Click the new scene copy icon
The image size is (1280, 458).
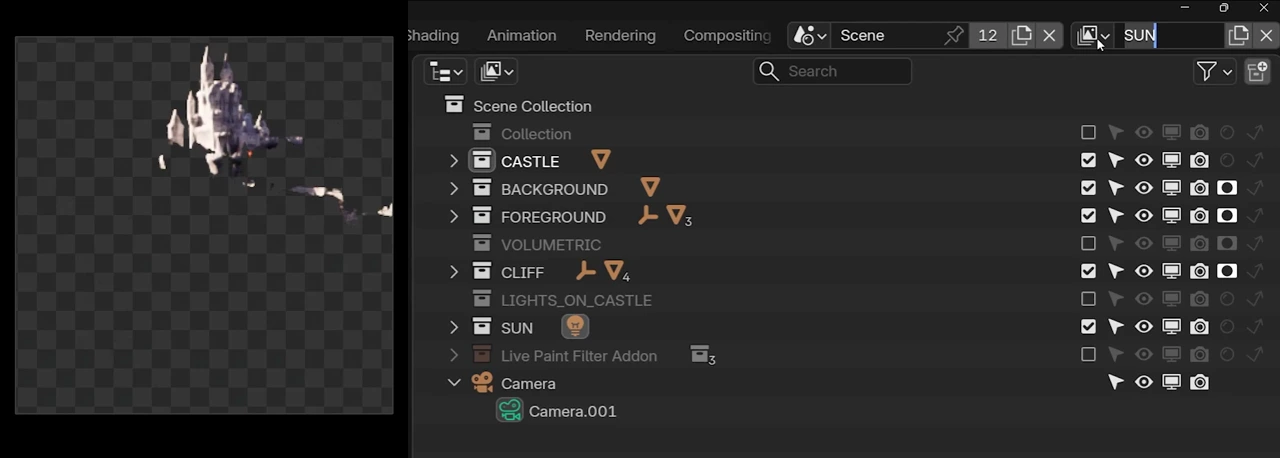[x=1021, y=35]
